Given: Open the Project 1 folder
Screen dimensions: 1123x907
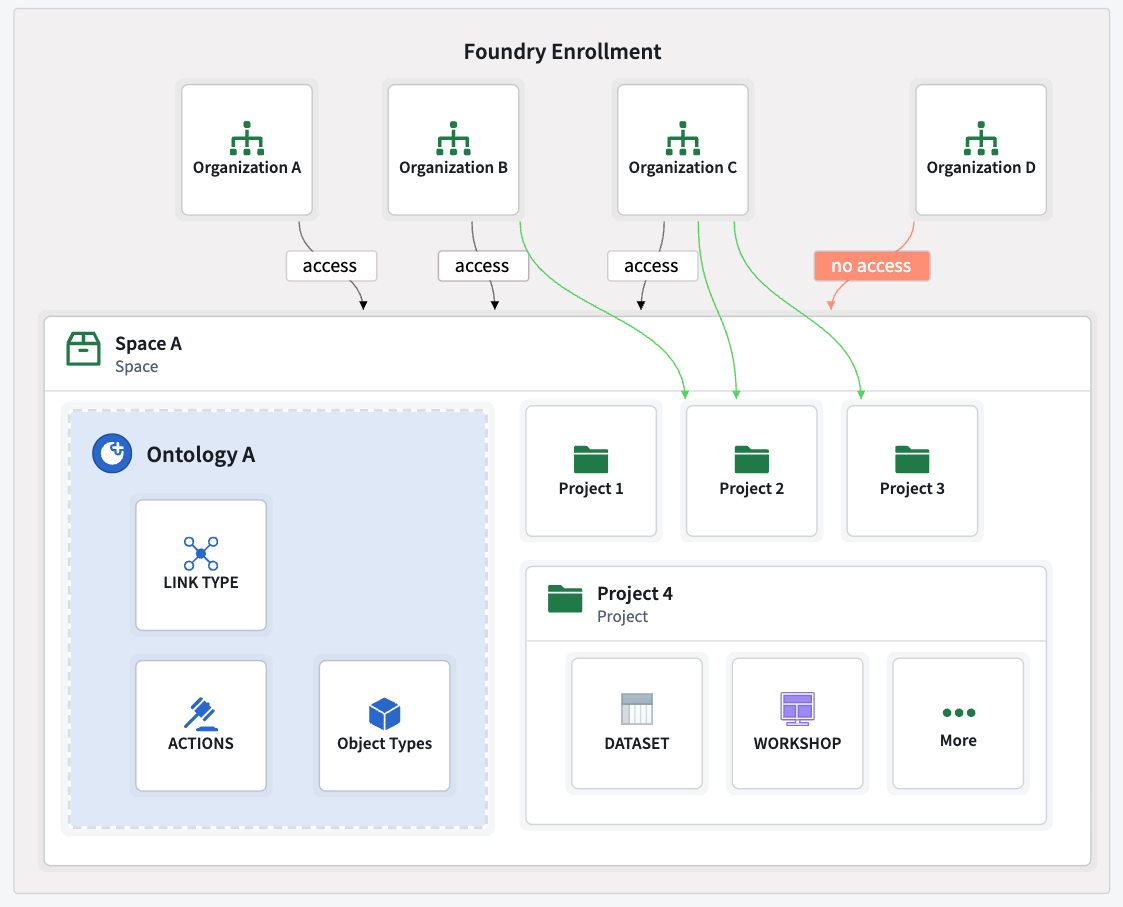Looking at the screenshot, I should [x=590, y=457].
